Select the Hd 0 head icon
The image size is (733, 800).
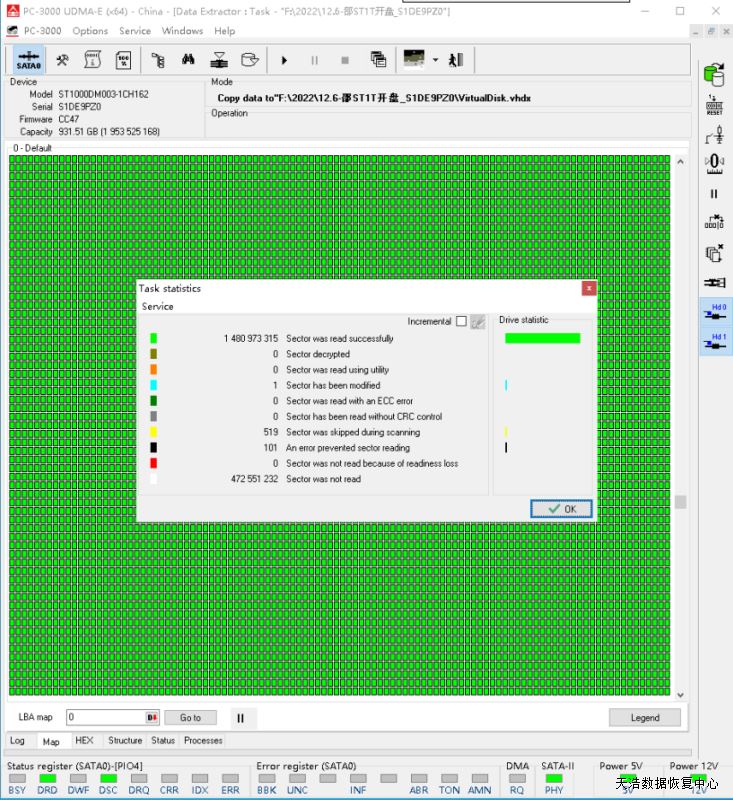(716, 312)
